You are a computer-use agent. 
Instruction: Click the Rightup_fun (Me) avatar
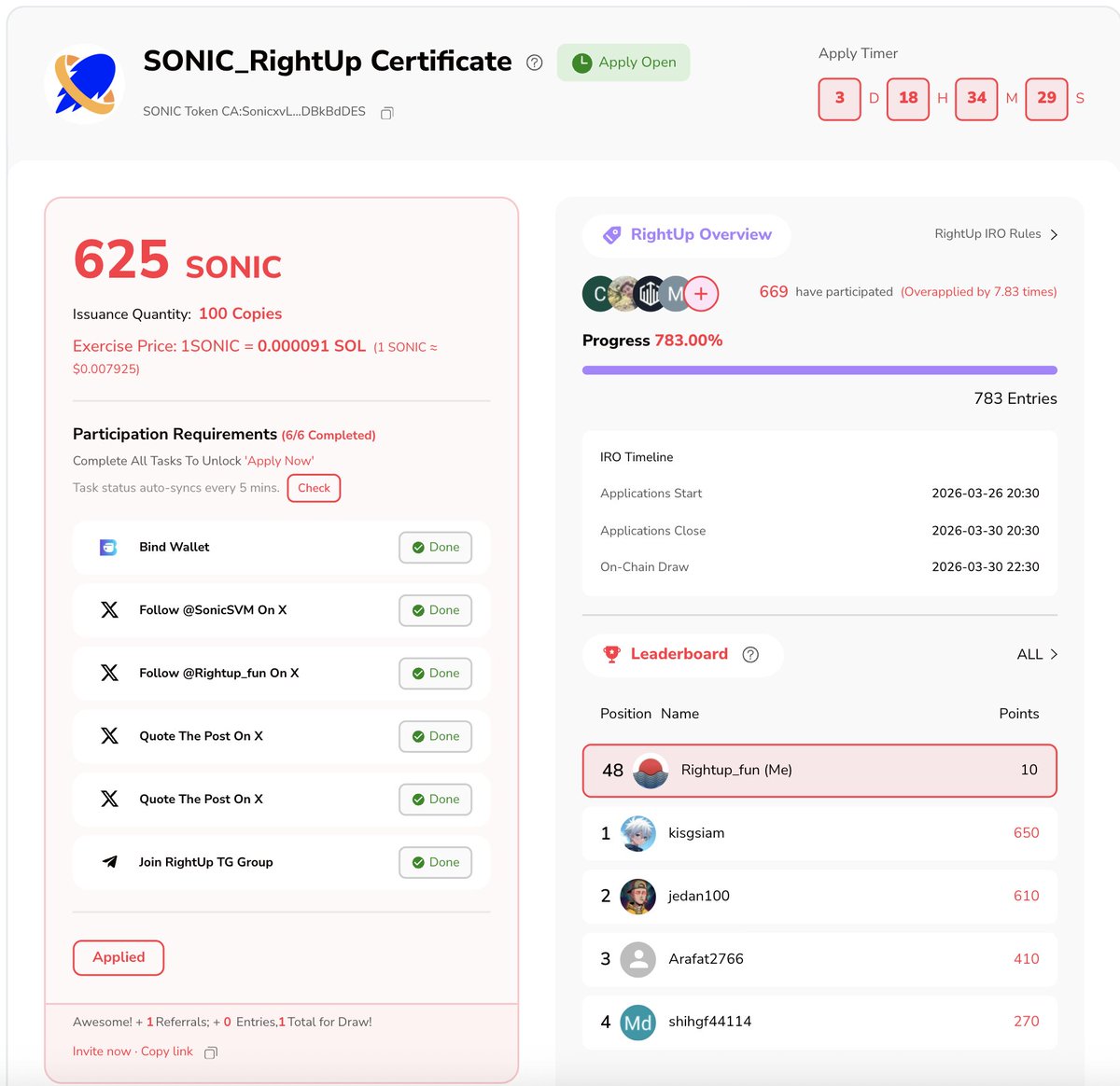[651, 771]
